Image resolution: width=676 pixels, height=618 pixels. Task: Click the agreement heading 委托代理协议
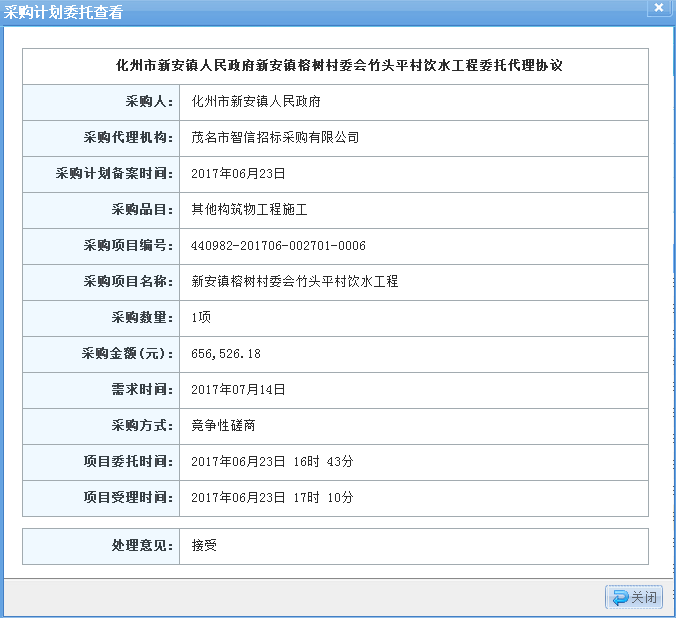(335, 66)
